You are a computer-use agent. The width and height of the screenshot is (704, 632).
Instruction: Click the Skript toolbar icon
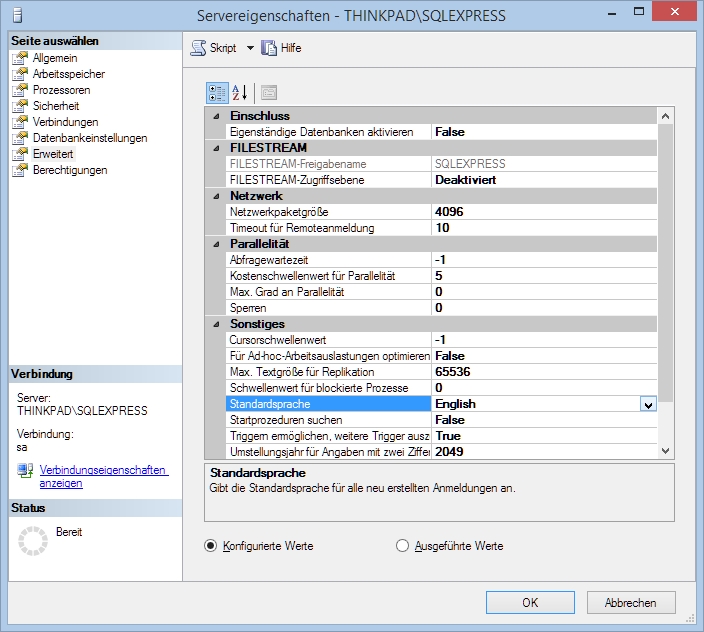199,48
